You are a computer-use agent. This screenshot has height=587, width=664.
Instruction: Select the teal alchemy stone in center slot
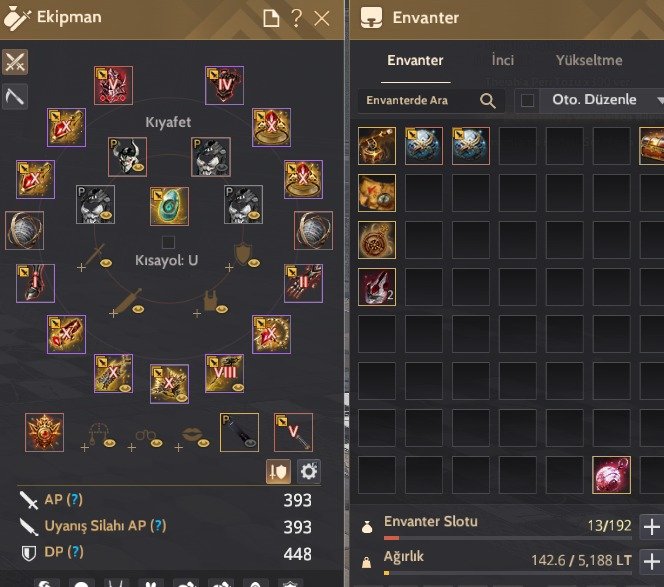pos(169,206)
